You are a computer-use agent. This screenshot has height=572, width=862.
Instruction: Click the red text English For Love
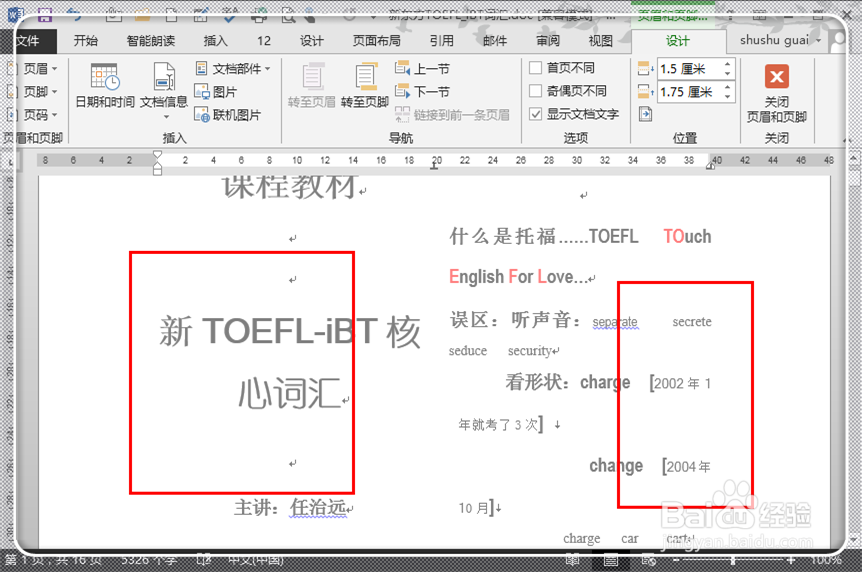[518, 276]
